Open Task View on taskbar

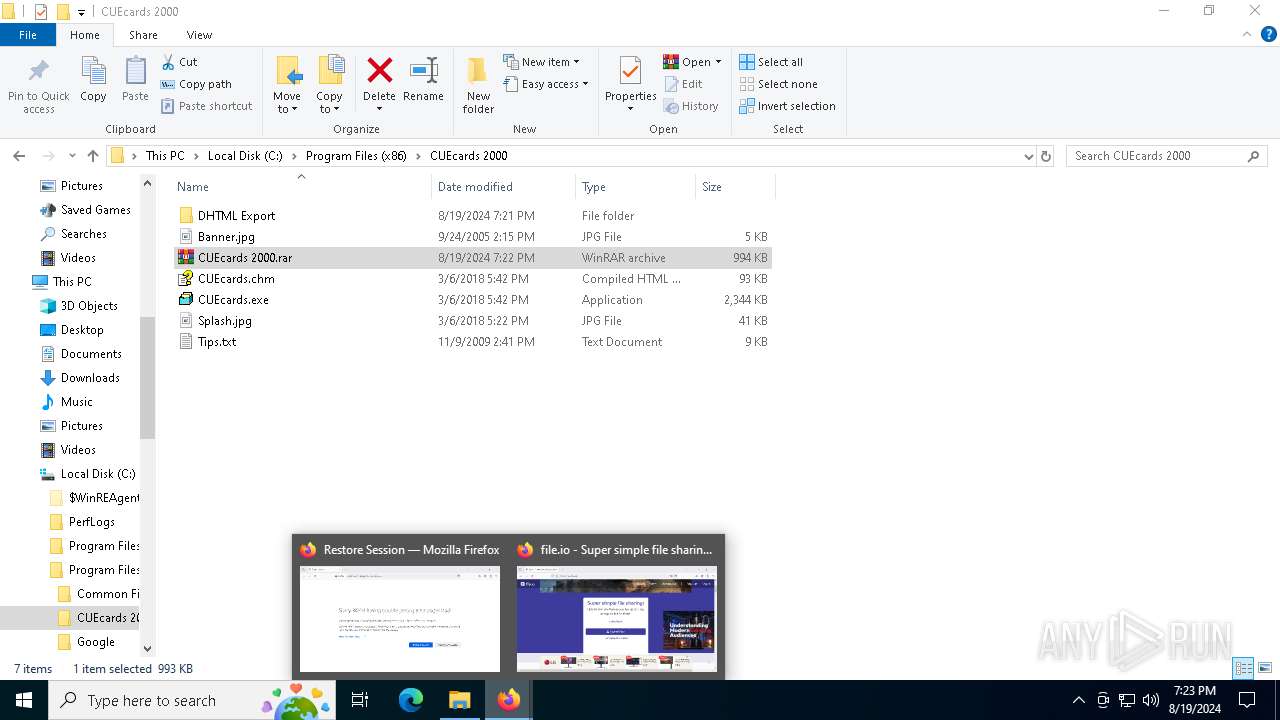360,700
